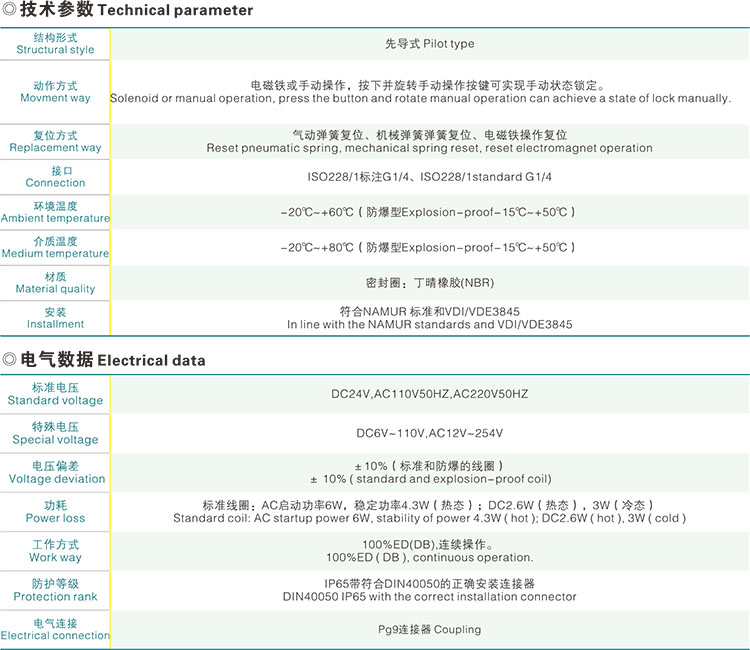The height and width of the screenshot is (650, 750).
Task: Click the DC6V~110V,AC12V~254V special voltage value
Action: [x=429, y=433]
